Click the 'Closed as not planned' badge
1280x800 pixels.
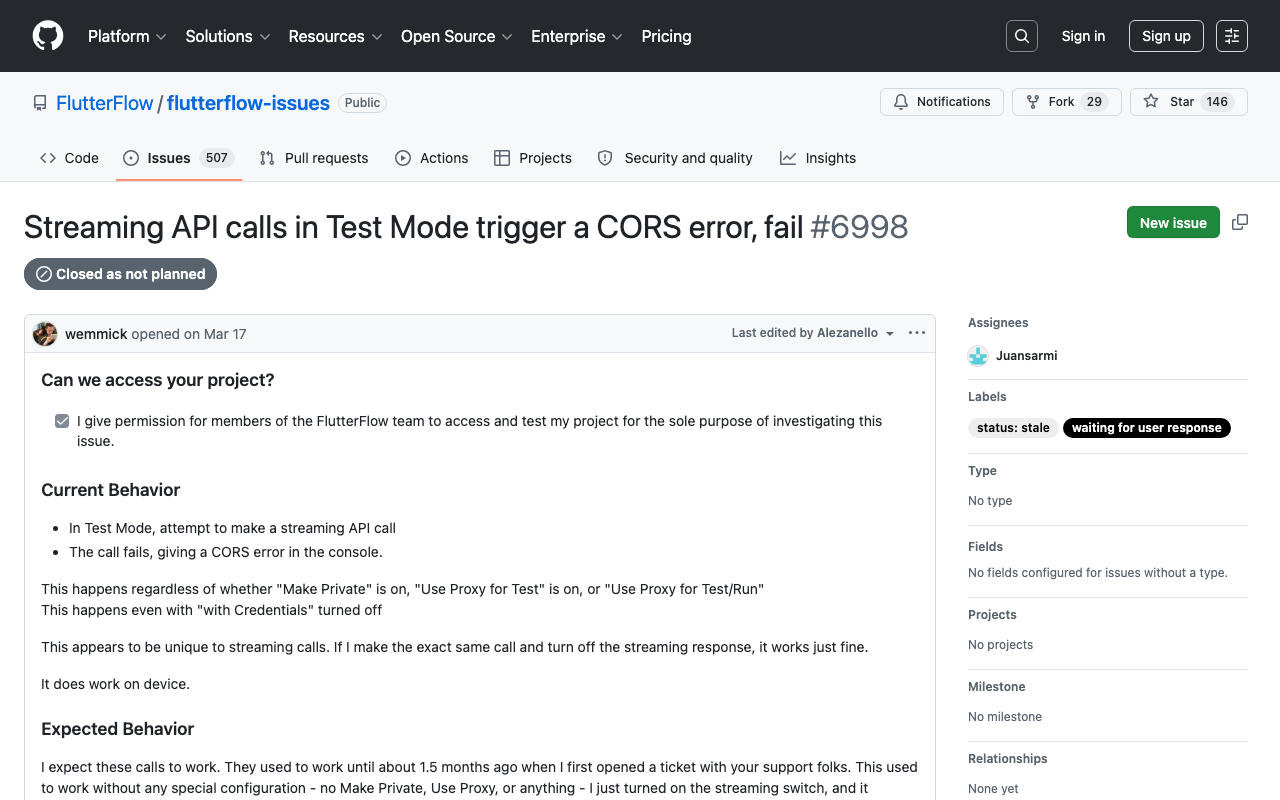pyautogui.click(x=120, y=274)
